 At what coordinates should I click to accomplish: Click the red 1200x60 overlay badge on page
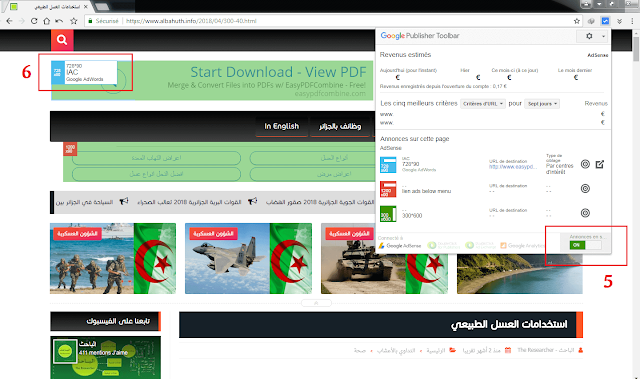pos(70,149)
